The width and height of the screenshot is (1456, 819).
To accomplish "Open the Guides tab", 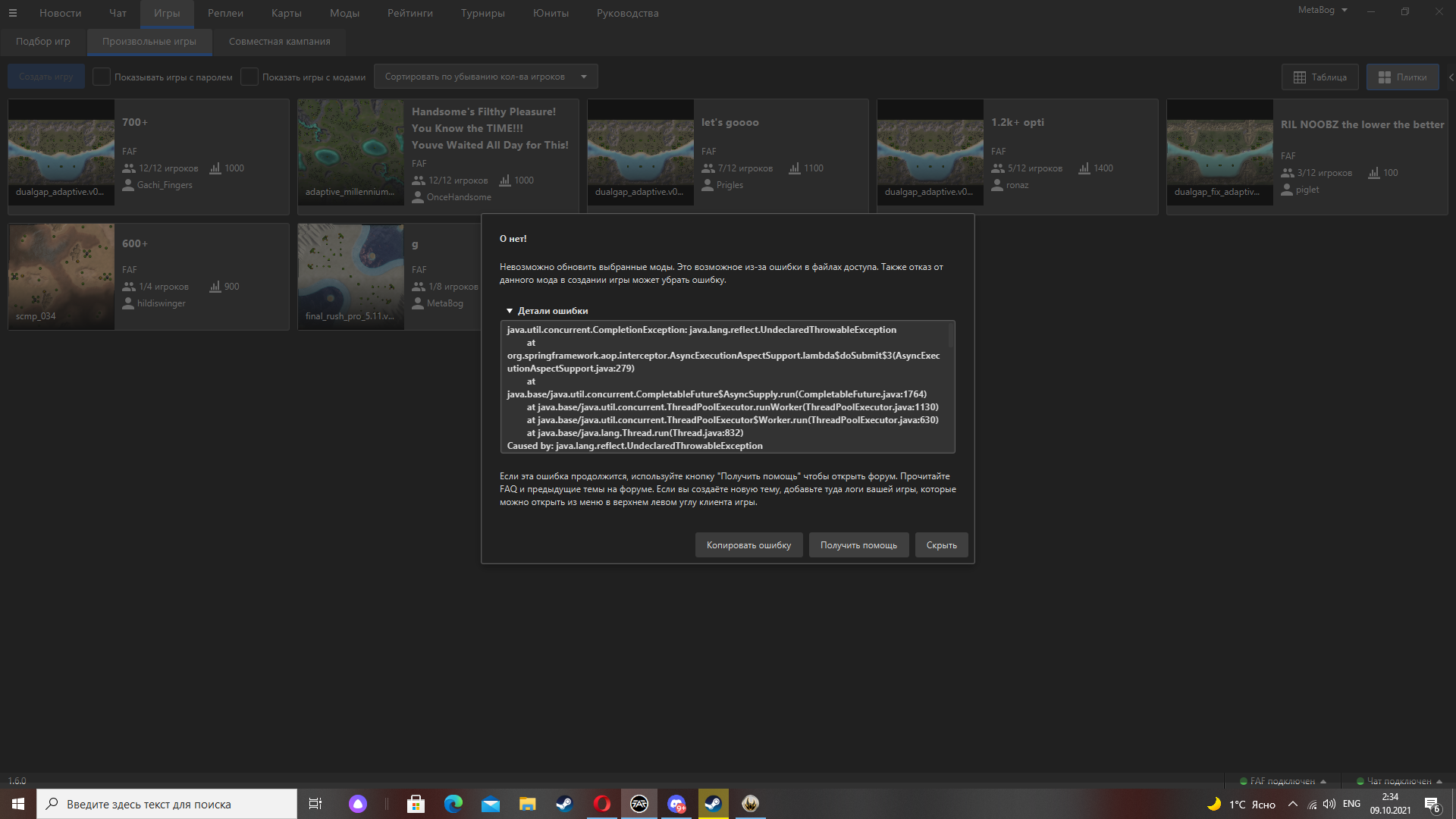I will click(x=628, y=14).
